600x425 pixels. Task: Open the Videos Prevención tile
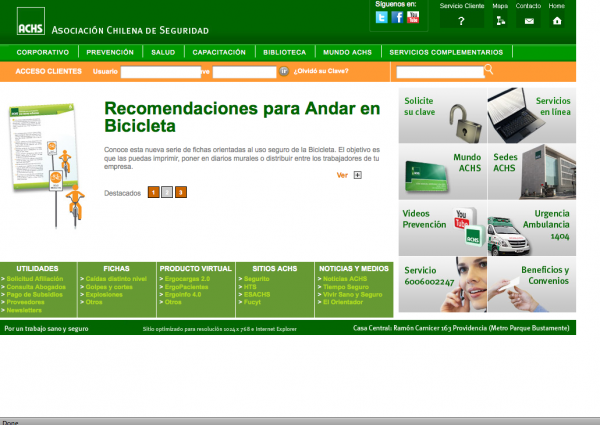pyautogui.click(x=443, y=228)
